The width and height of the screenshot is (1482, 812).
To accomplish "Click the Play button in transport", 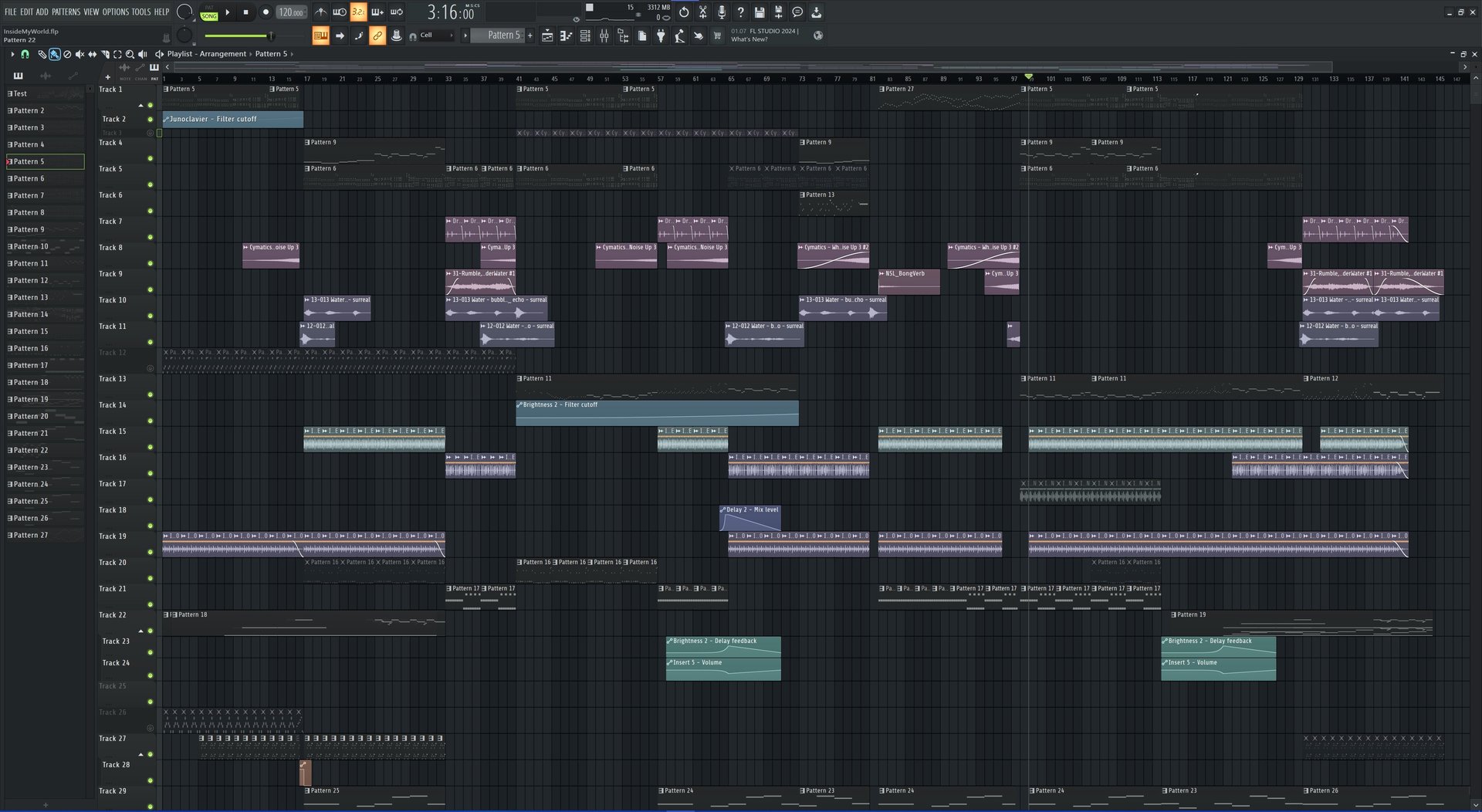I will pos(227,12).
